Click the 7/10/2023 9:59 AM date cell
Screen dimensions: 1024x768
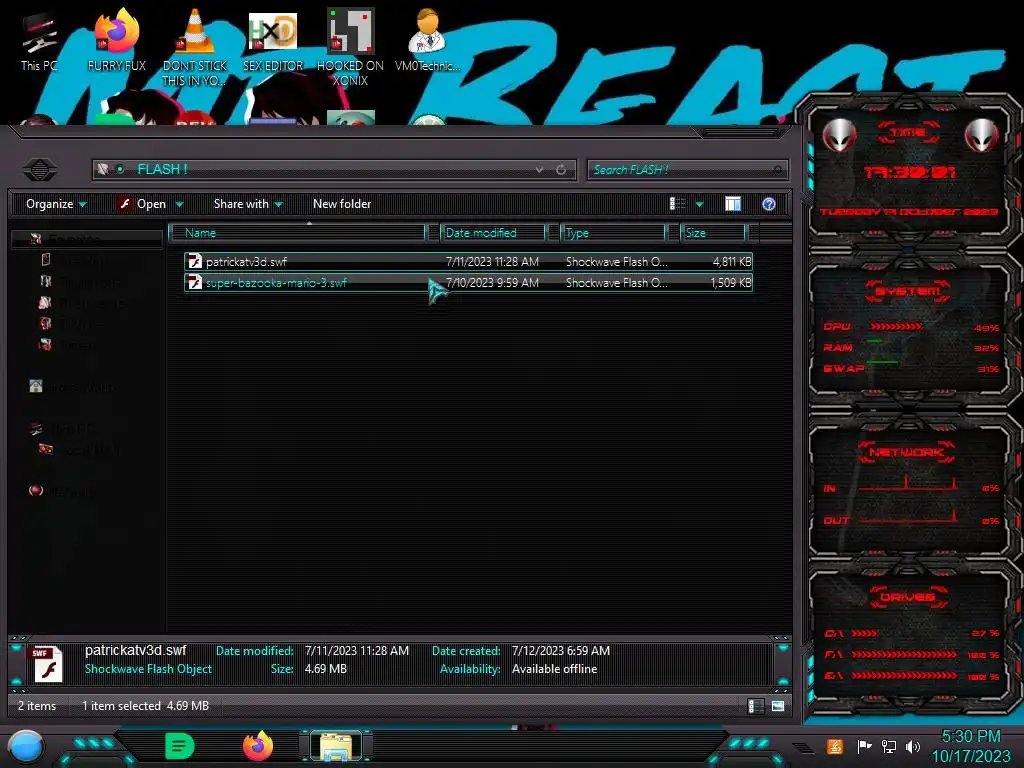(492, 283)
